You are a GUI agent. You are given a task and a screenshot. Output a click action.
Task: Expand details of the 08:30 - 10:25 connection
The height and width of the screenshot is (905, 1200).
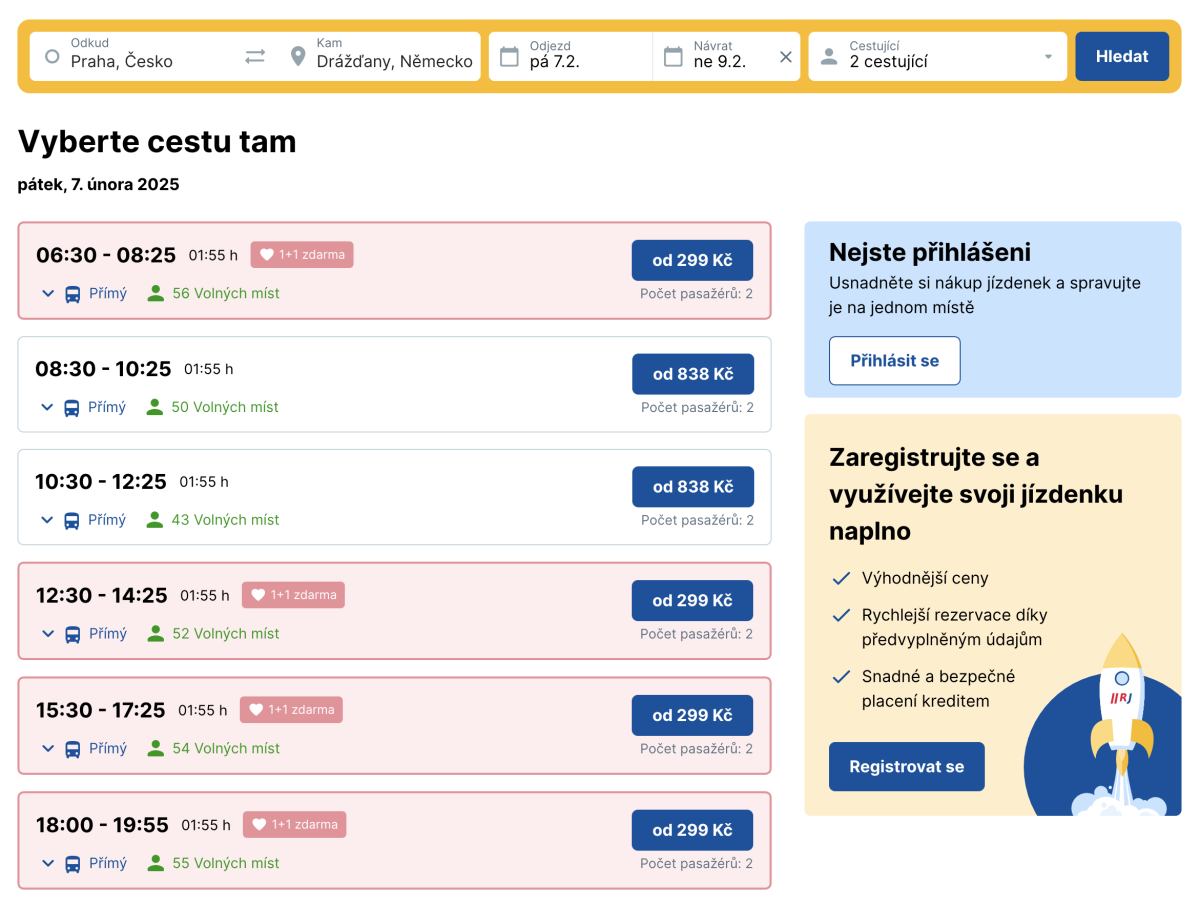[x=46, y=407]
